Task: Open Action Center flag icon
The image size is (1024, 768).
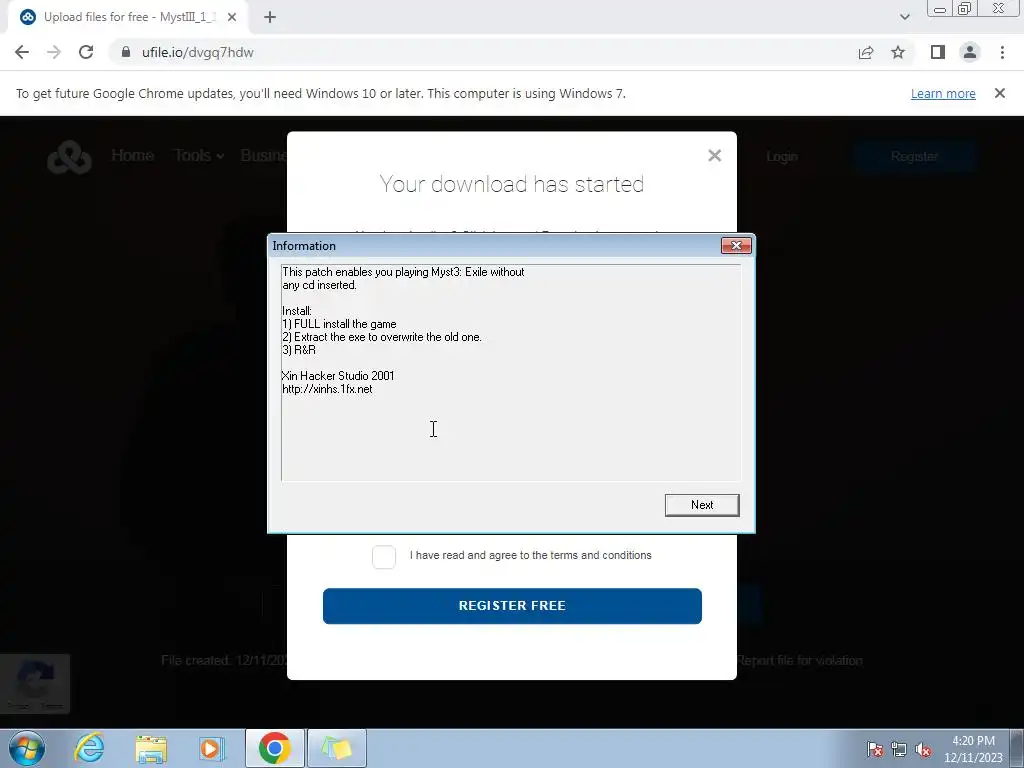Action: 875,750
